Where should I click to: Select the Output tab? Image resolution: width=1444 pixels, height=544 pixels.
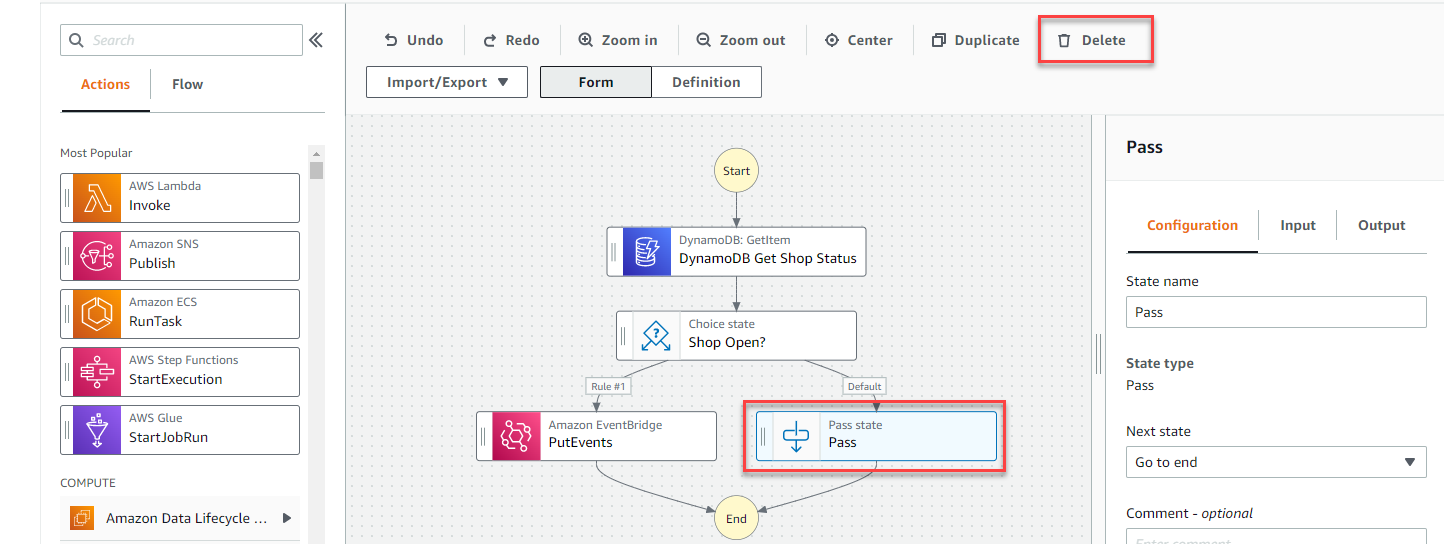pyautogui.click(x=1382, y=226)
